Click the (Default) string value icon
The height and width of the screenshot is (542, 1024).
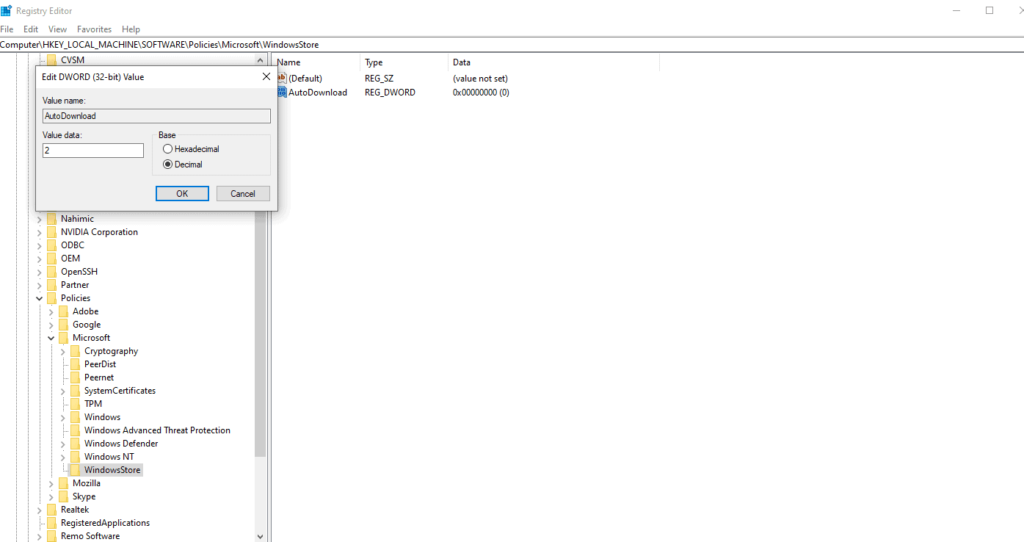point(282,78)
